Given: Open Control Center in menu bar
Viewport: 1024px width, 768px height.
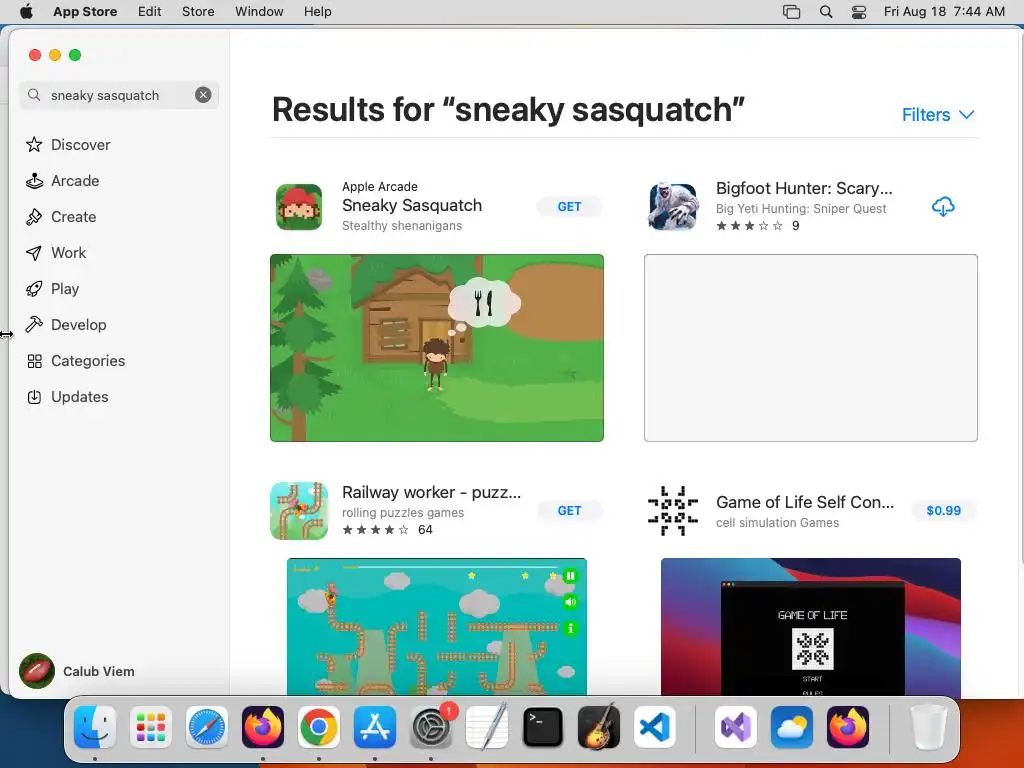Looking at the screenshot, I should (859, 12).
